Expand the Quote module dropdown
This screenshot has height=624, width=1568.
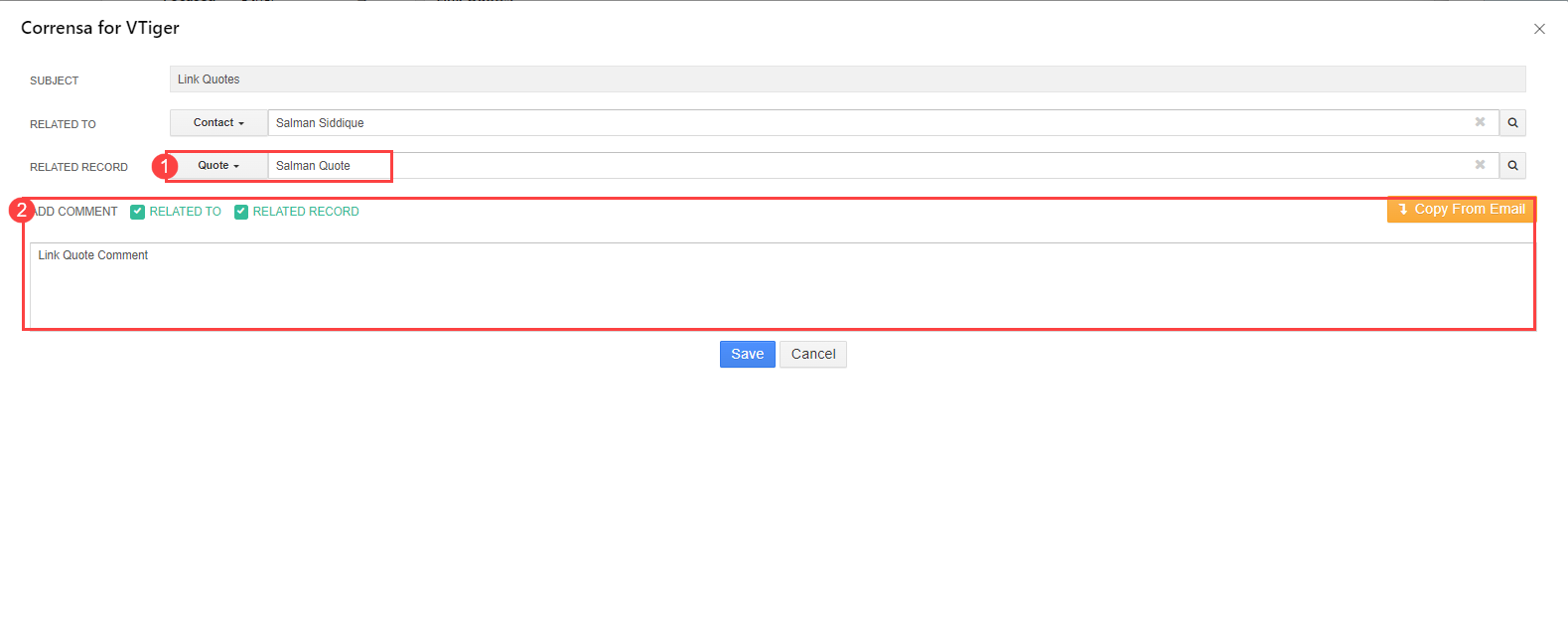point(218,165)
